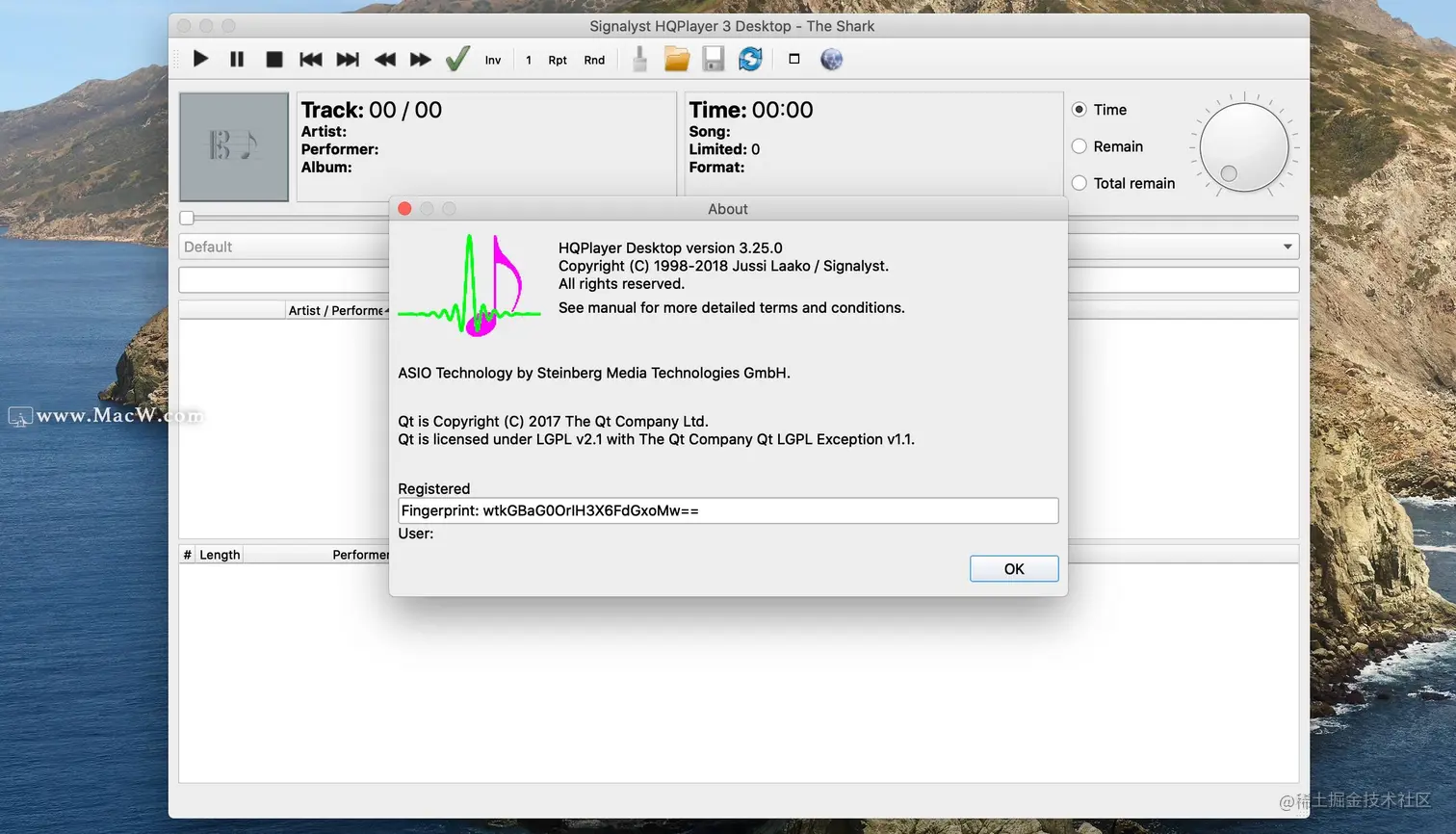This screenshot has height=834, width=1456.
Task: Click the blue refresh arrows icon
Action: (x=750, y=59)
